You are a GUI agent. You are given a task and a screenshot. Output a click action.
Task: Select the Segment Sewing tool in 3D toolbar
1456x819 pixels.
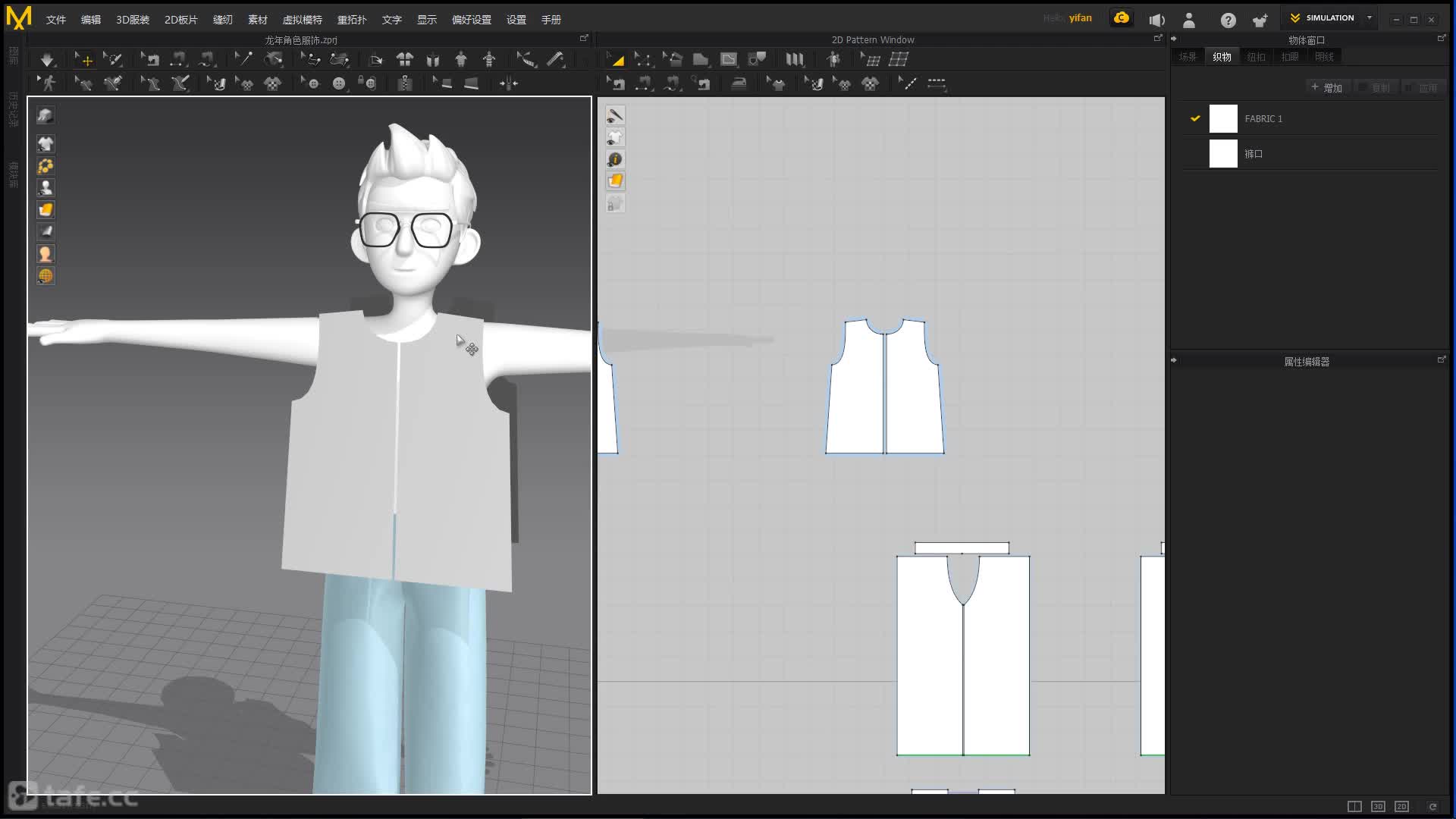pyautogui.click(x=178, y=59)
